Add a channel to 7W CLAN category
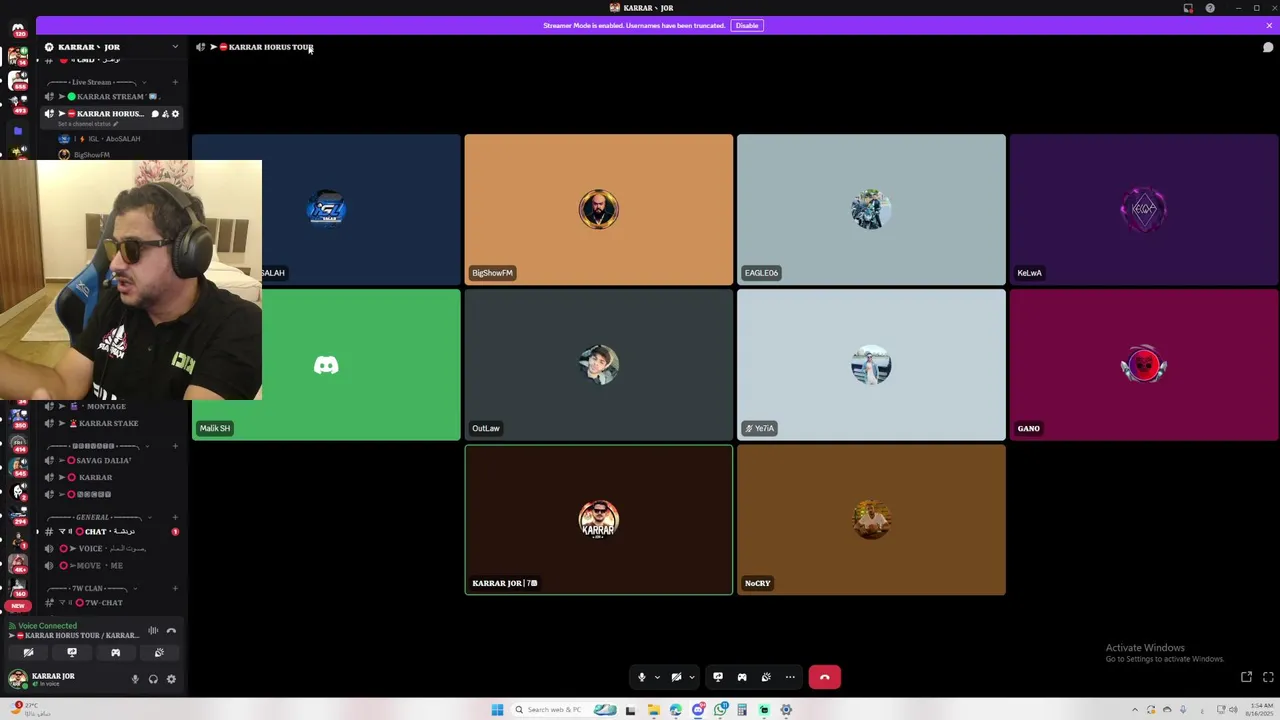The image size is (1280, 720). [175, 588]
